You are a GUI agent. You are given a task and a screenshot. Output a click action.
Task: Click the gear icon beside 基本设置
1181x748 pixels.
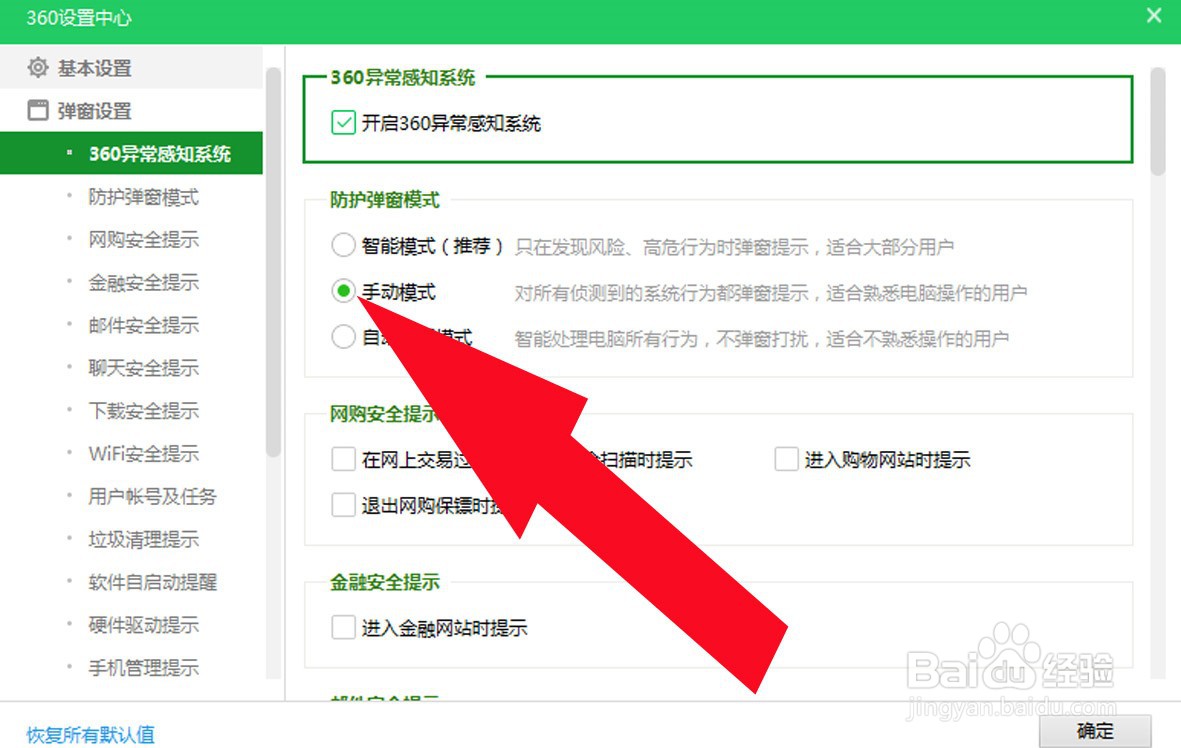pos(38,68)
